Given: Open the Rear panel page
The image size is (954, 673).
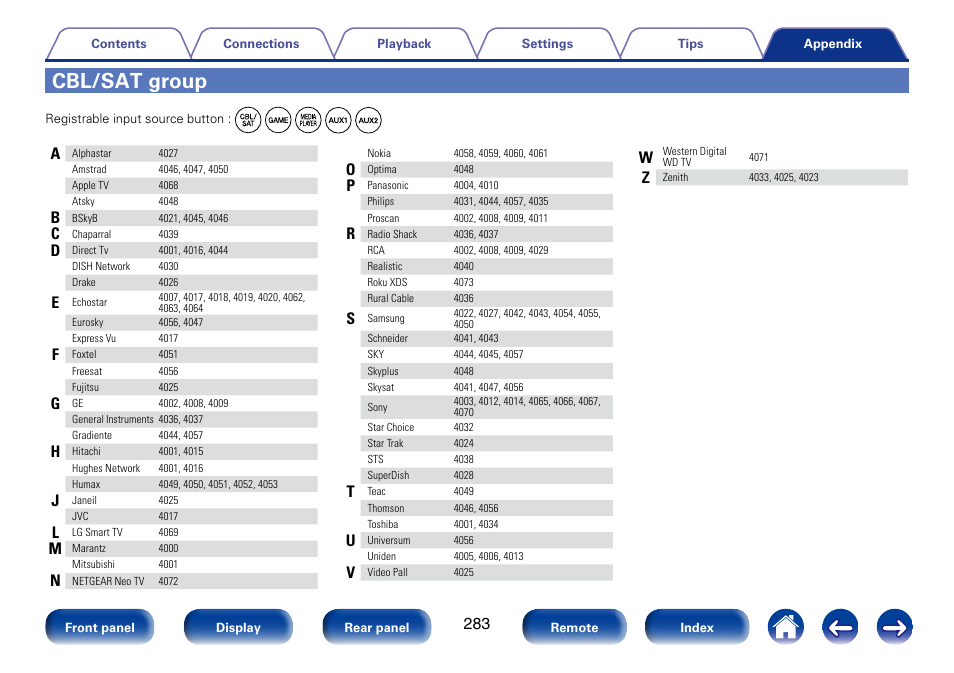Looking at the screenshot, I should (377, 627).
